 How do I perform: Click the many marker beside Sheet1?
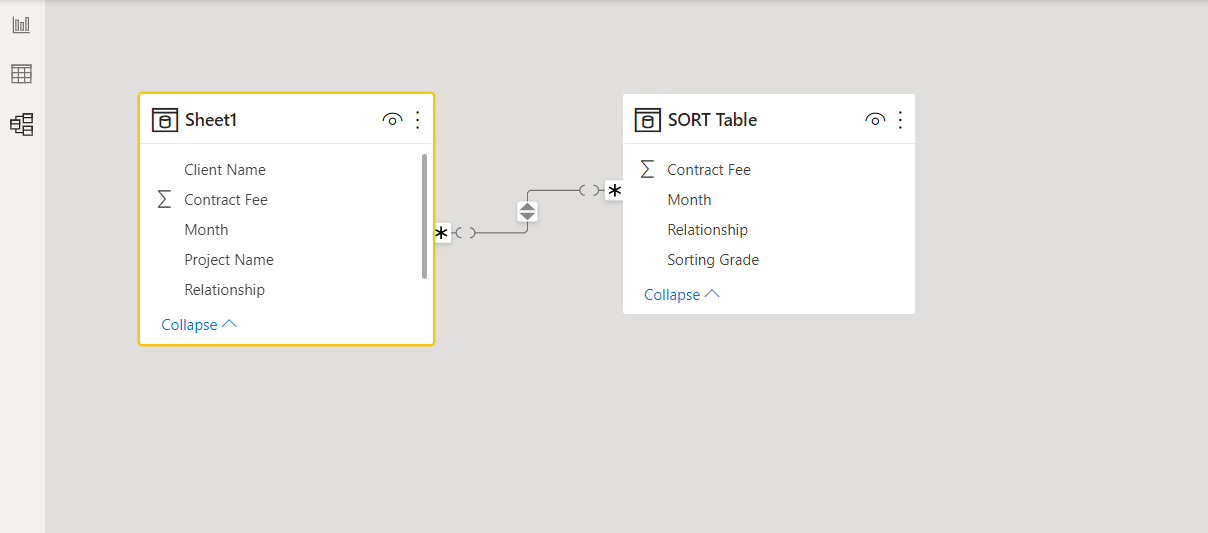pyautogui.click(x=442, y=233)
